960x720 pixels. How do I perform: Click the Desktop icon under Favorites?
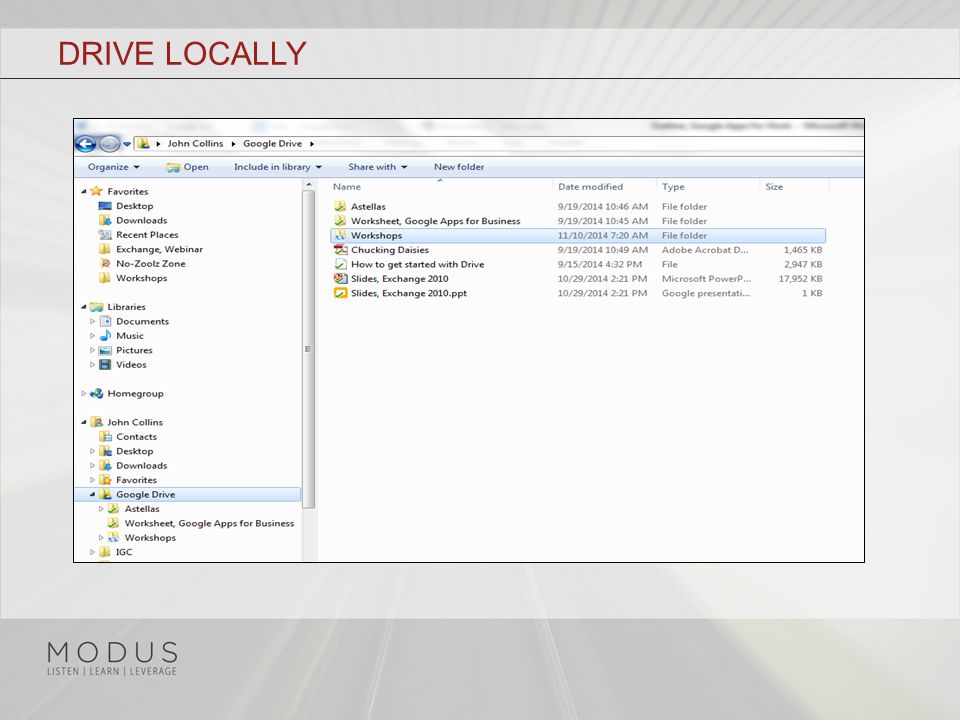[x=105, y=206]
